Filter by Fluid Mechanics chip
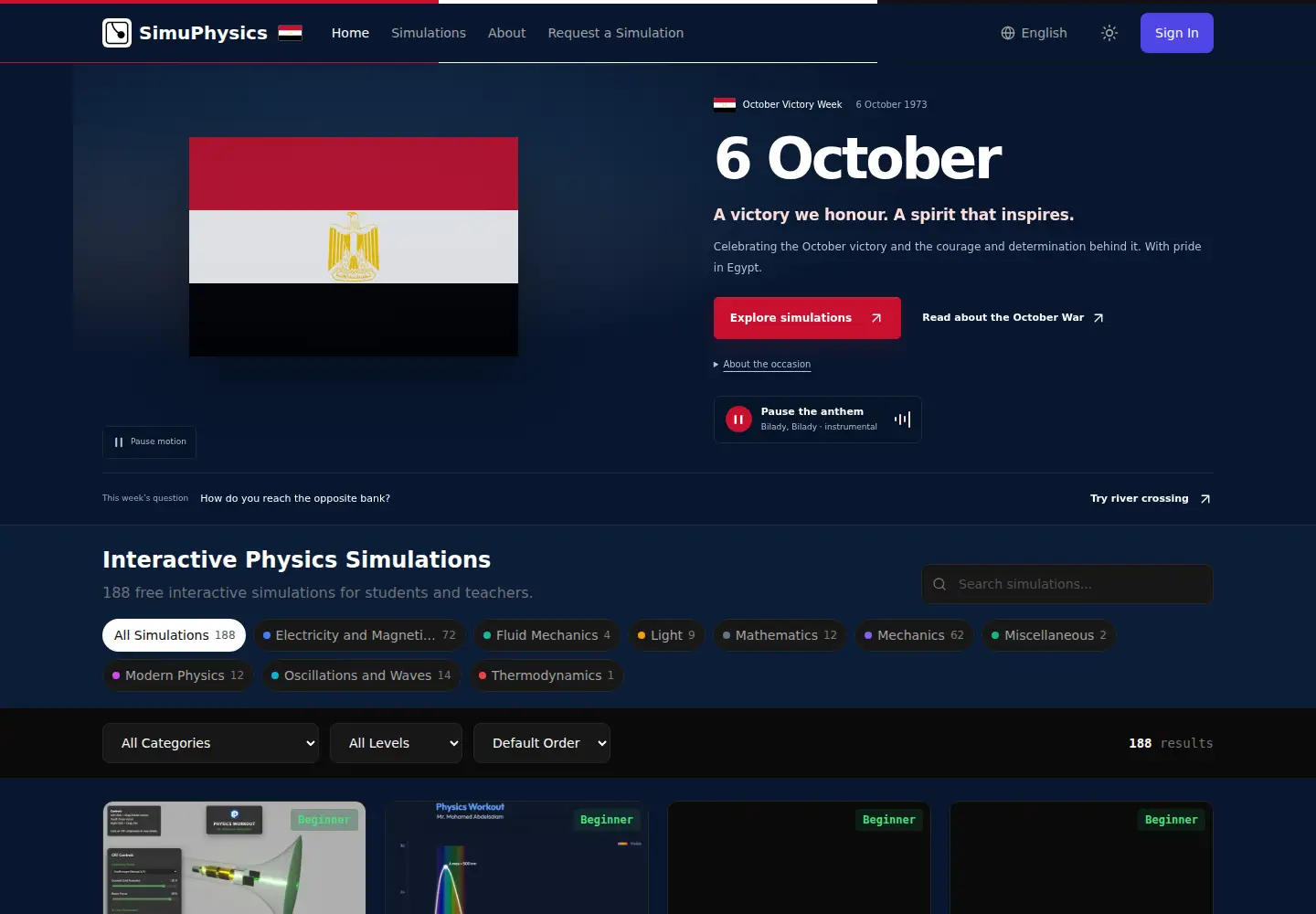Screen dimensions: 1316x914 coord(547,635)
